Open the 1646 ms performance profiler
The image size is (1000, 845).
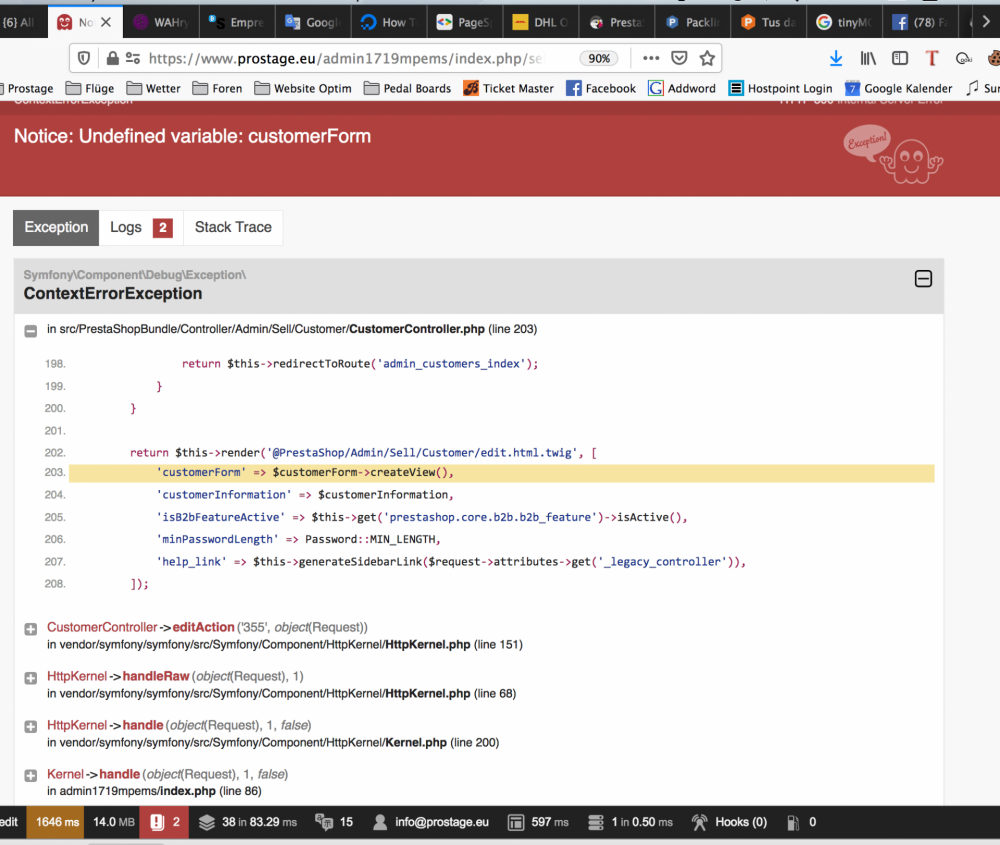pyautogui.click(x=56, y=822)
